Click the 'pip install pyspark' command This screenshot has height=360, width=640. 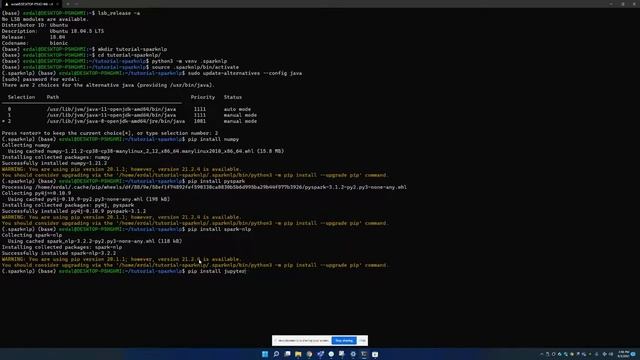(x=216, y=181)
